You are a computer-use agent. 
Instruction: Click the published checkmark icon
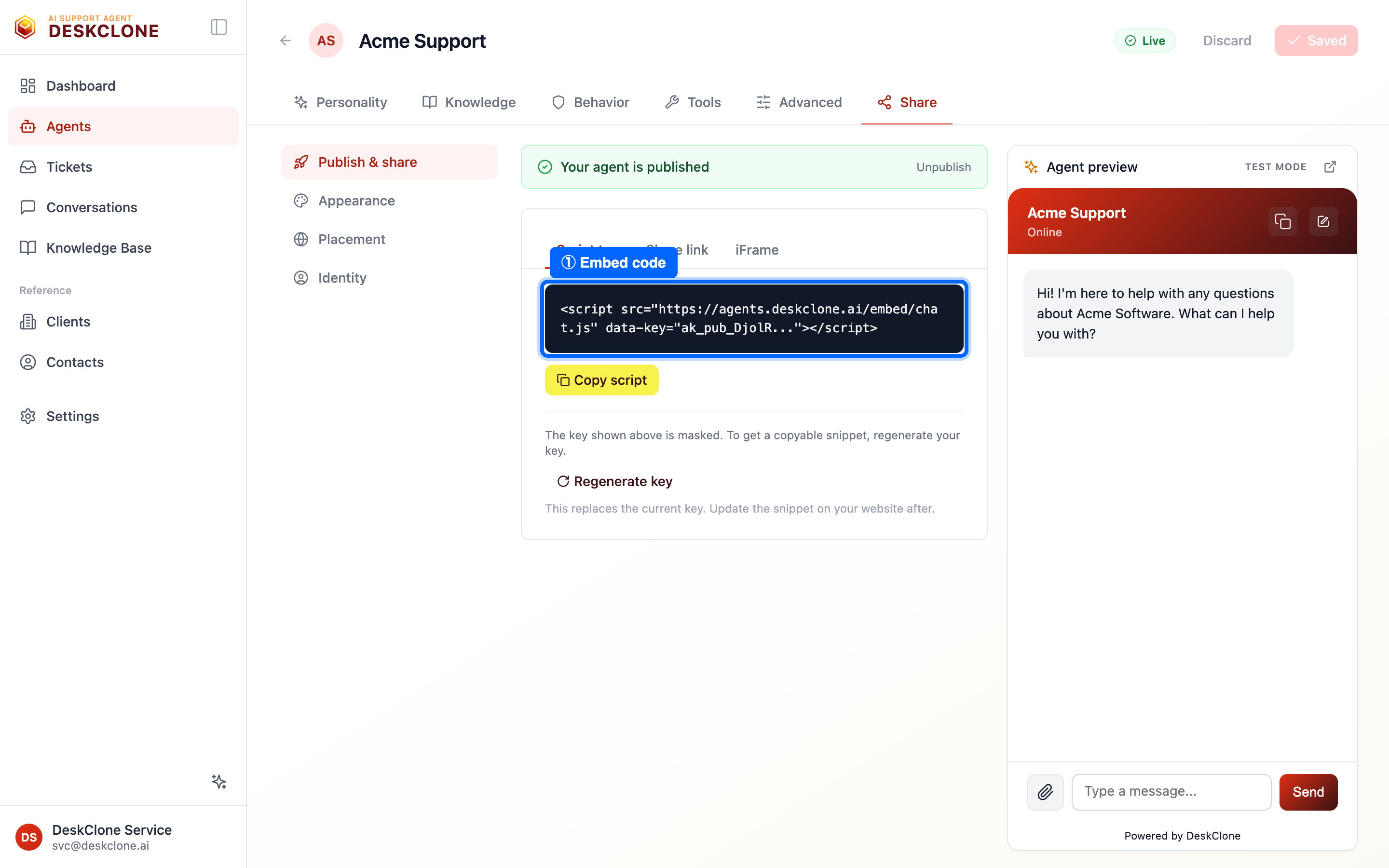click(545, 166)
